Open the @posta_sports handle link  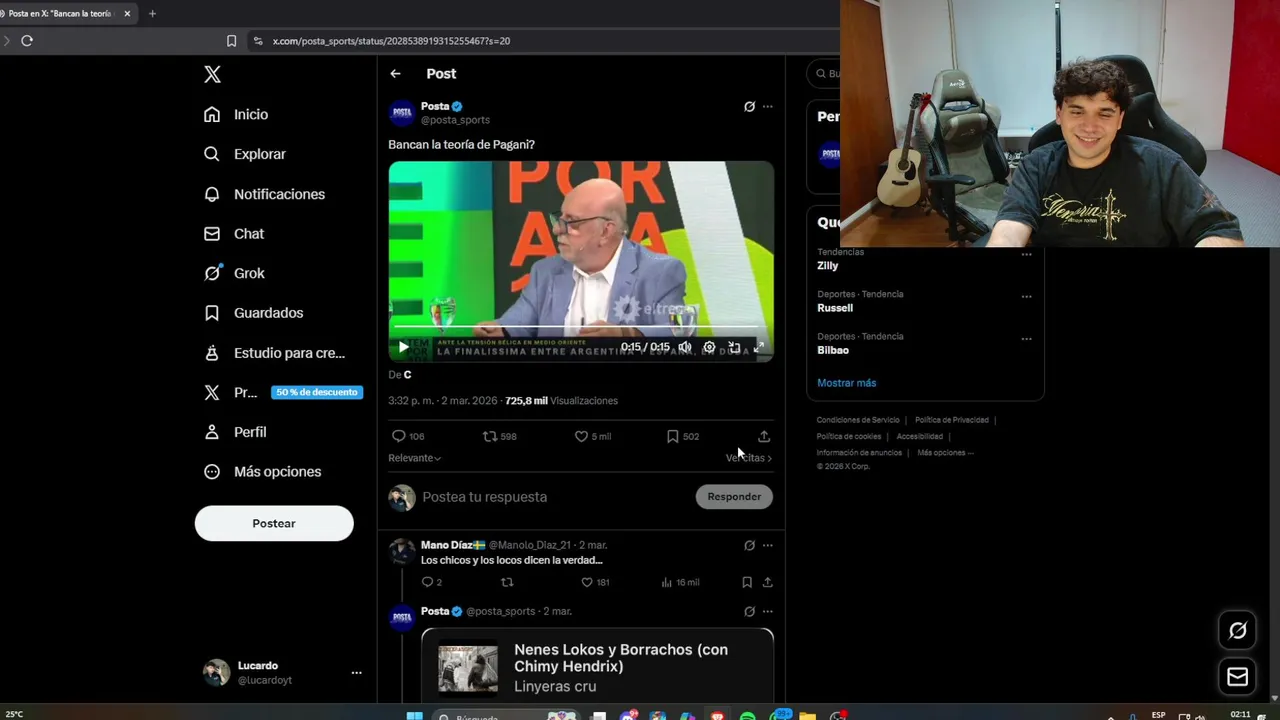pyautogui.click(x=455, y=120)
